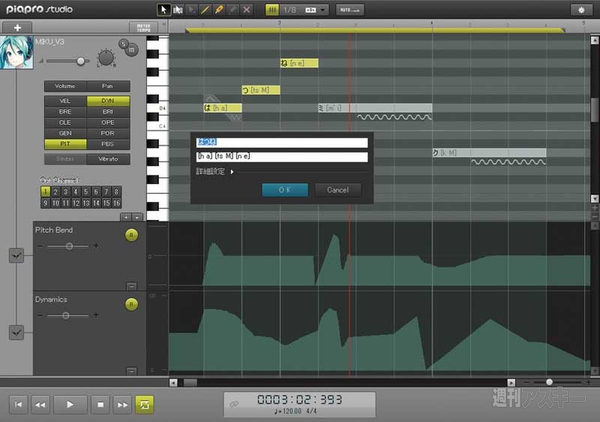Click the METER TEMPO button

pos(143,28)
